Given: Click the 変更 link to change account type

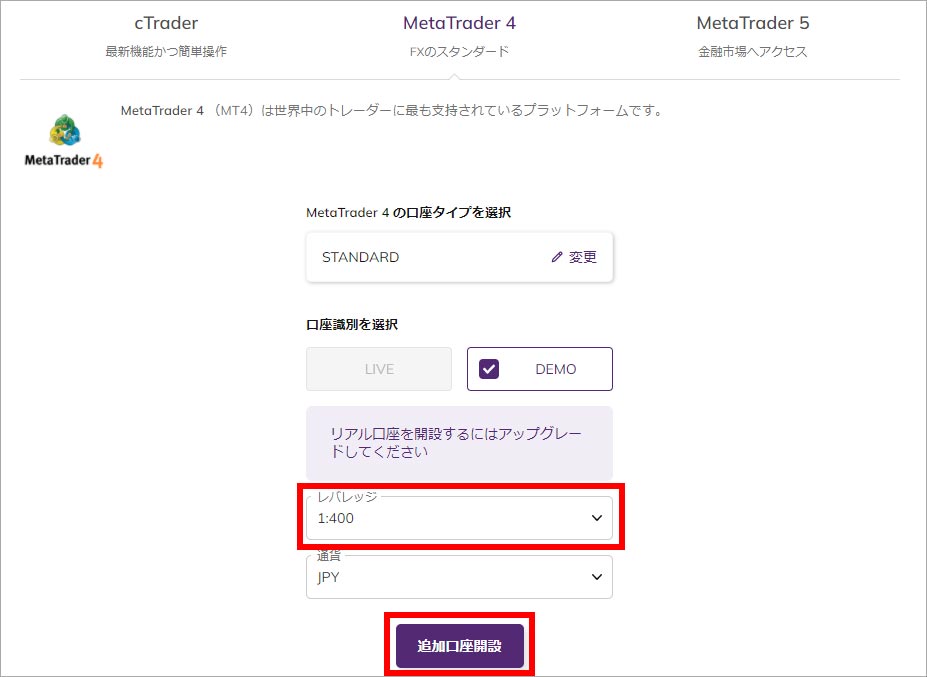Looking at the screenshot, I should coord(582,257).
